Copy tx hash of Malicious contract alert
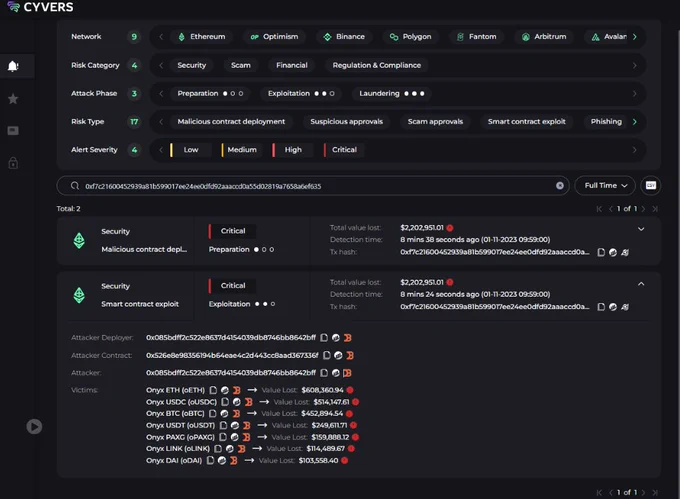Screen dimensions: 680x499 (601, 252)
